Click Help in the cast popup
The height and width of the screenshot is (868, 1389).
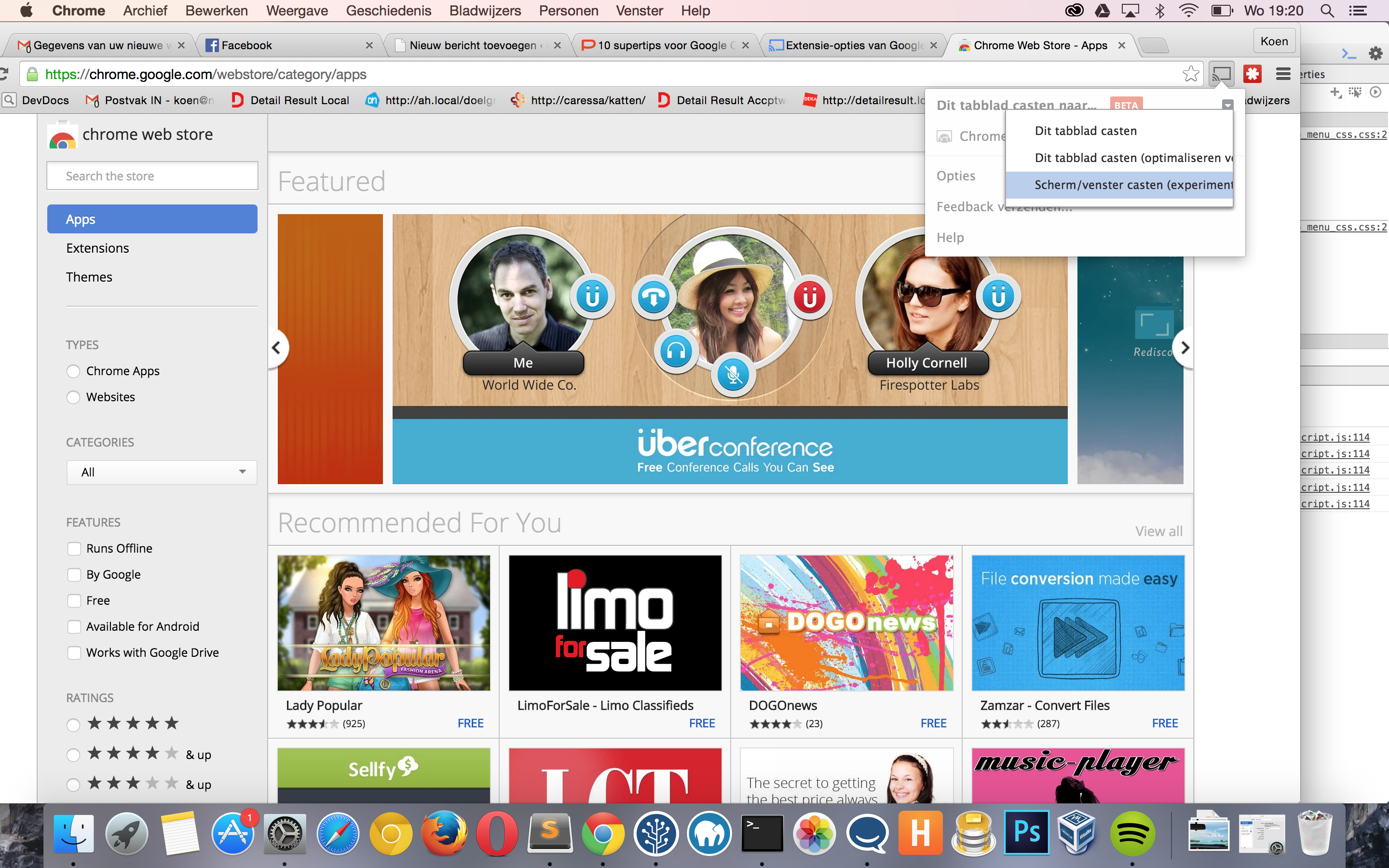(950, 237)
